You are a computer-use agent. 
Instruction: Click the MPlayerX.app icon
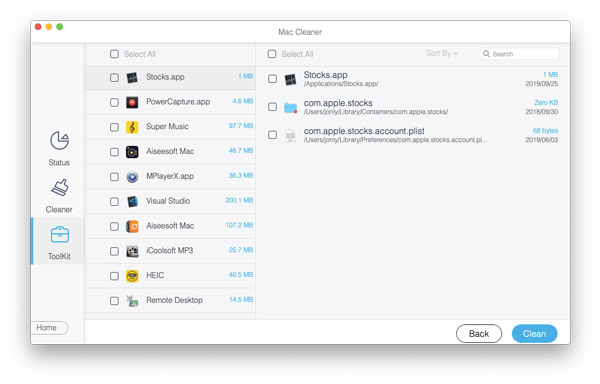click(132, 177)
